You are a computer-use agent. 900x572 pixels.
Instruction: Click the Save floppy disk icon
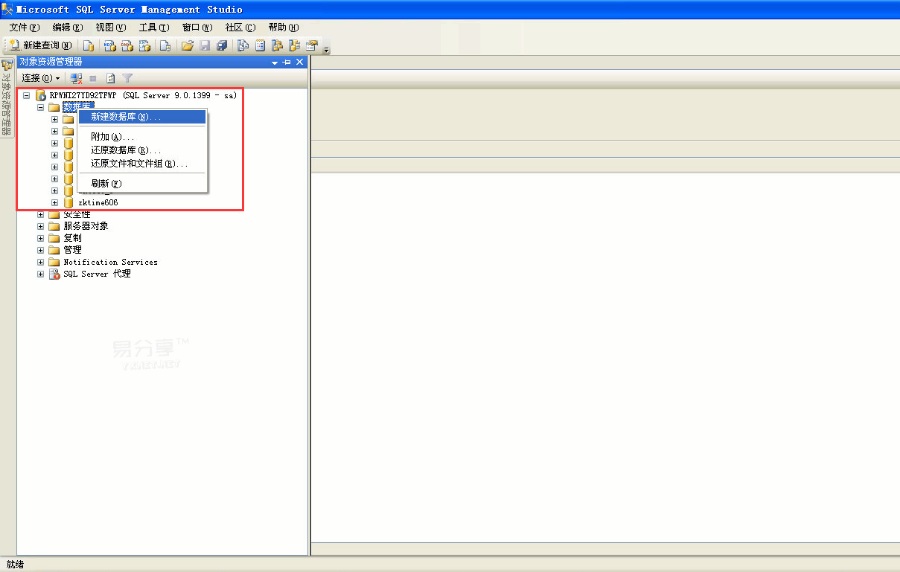click(x=205, y=45)
